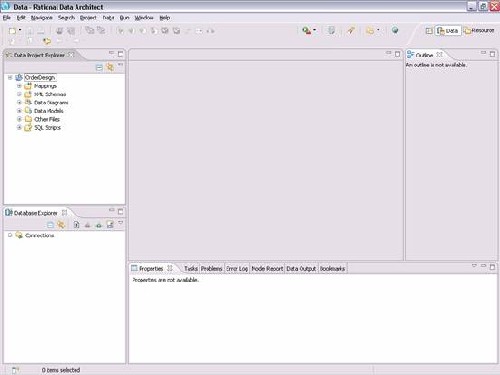Select the SQL Scripts folder icon
Viewport: 500px width, 375px height.
(x=28, y=127)
